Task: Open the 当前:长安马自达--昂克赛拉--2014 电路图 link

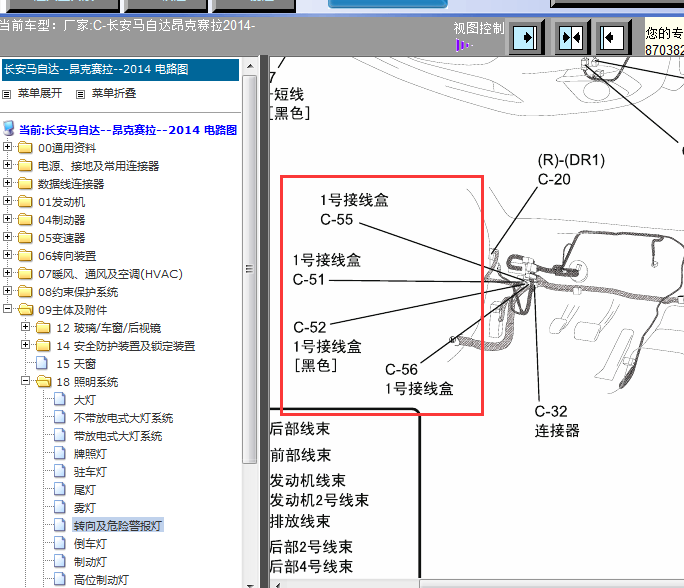Action: [x=128, y=130]
